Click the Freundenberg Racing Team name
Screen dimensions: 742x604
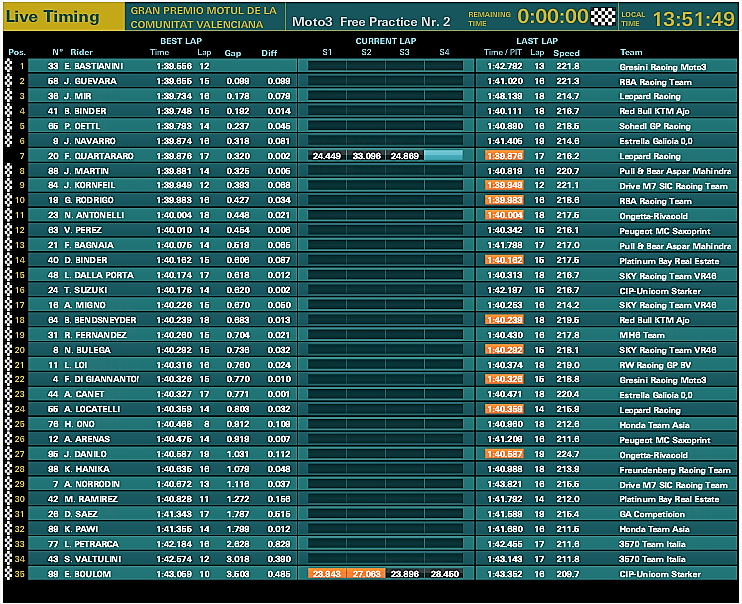click(x=675, y=470)
